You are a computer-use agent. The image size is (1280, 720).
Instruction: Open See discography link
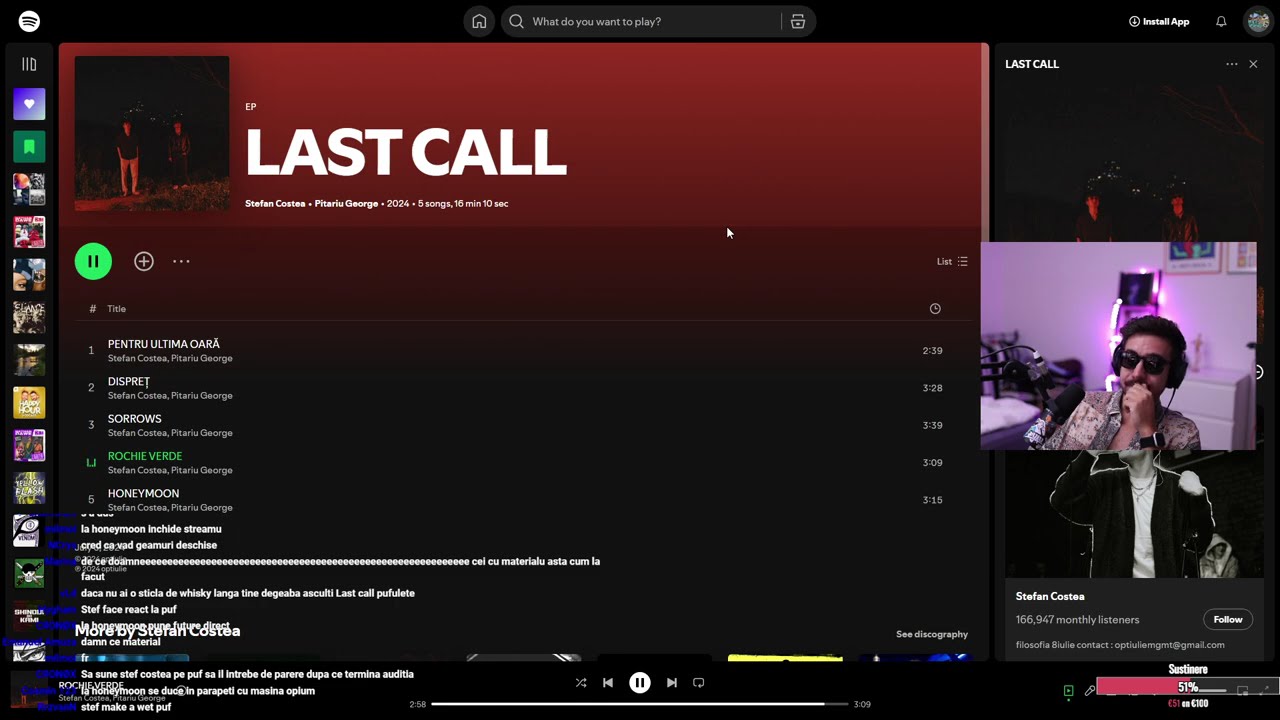(x=932, y=634)
